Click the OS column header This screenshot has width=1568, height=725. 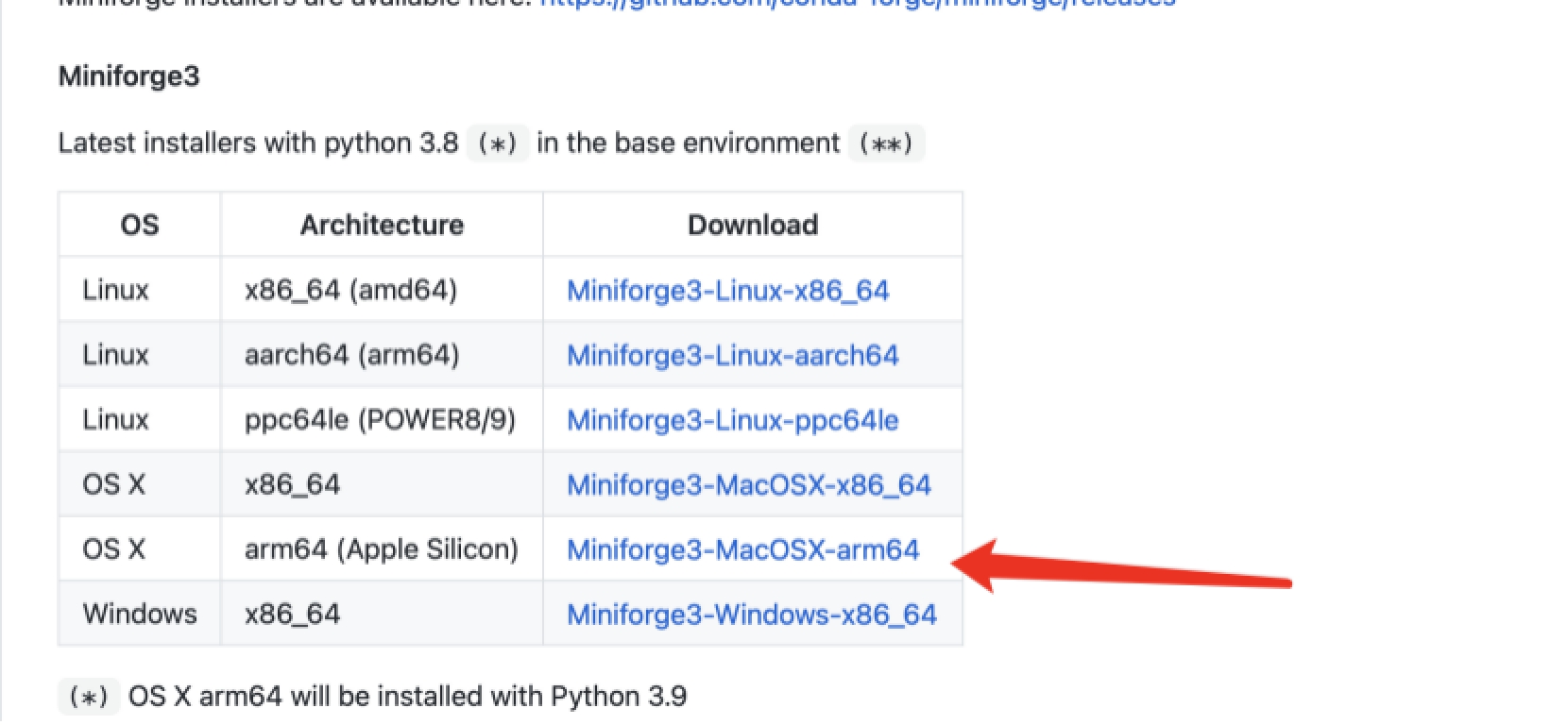coord(140,225)
